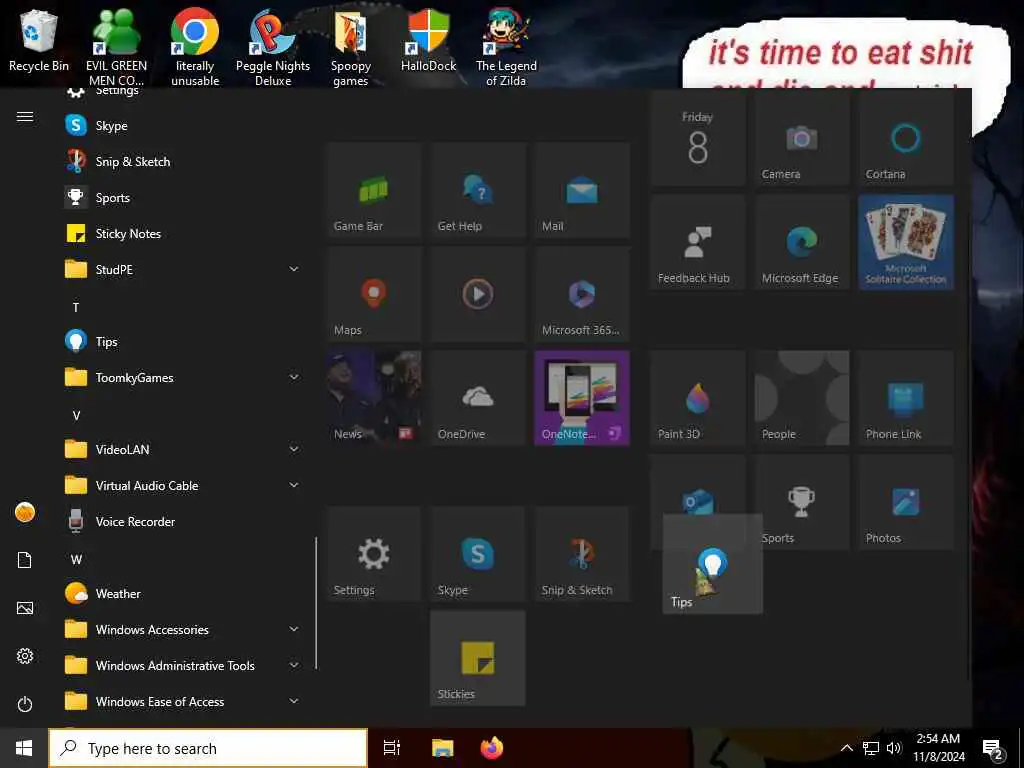The image size is (1024, 768).
Task: Open the volume control in system tray
Action: pos(894,748)
